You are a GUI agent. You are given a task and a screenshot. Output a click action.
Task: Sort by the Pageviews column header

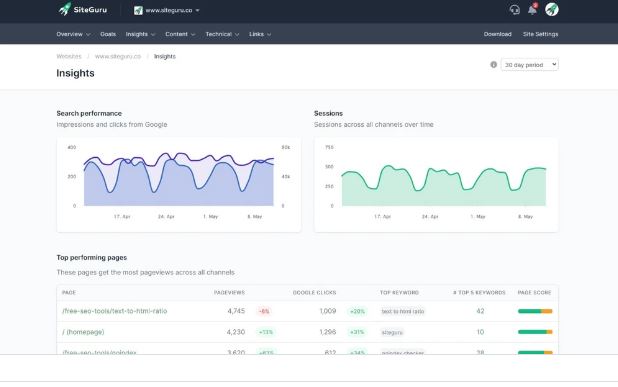coord(229,292)
